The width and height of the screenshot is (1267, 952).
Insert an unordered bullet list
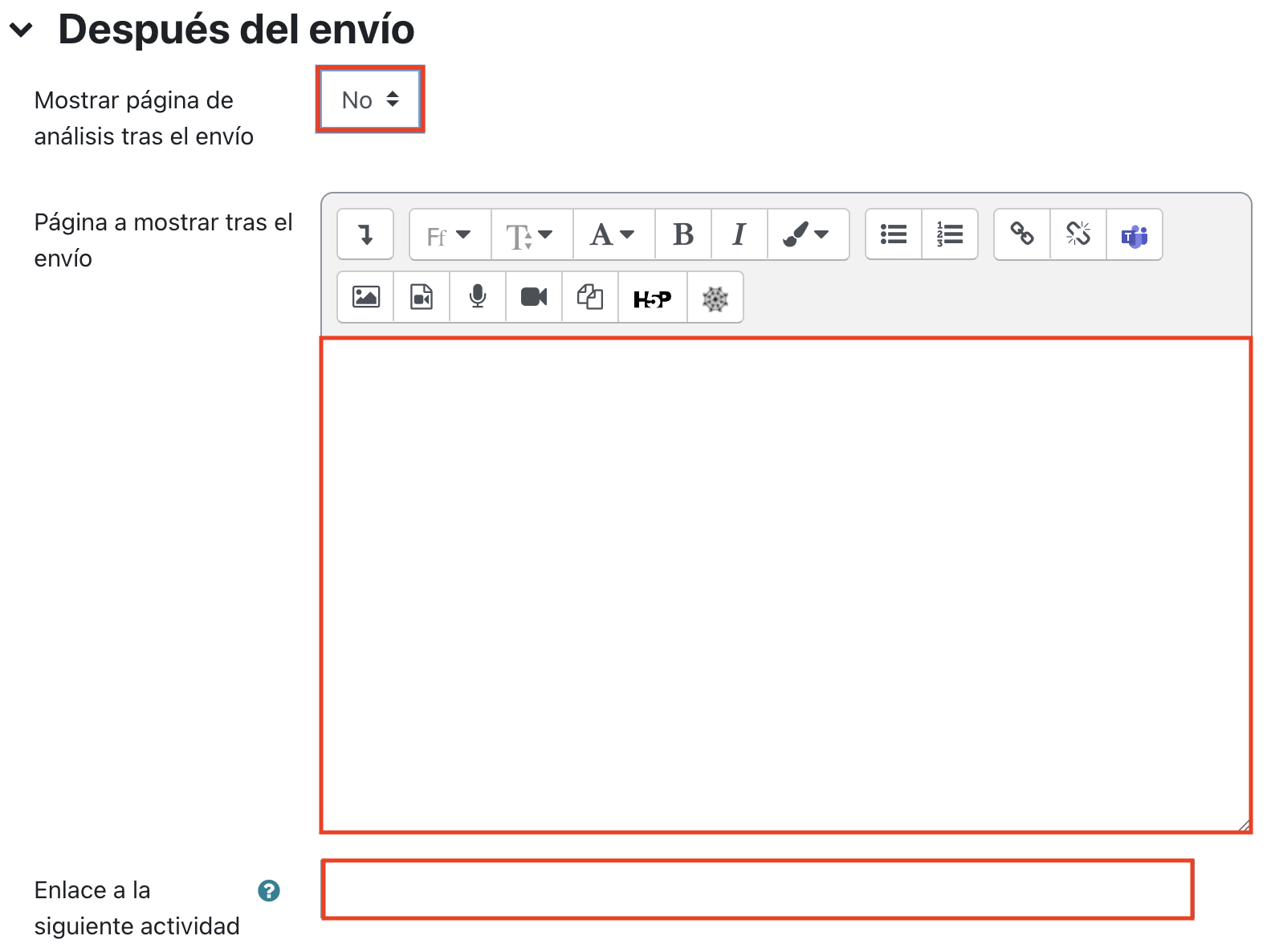[x=894, y=234]
